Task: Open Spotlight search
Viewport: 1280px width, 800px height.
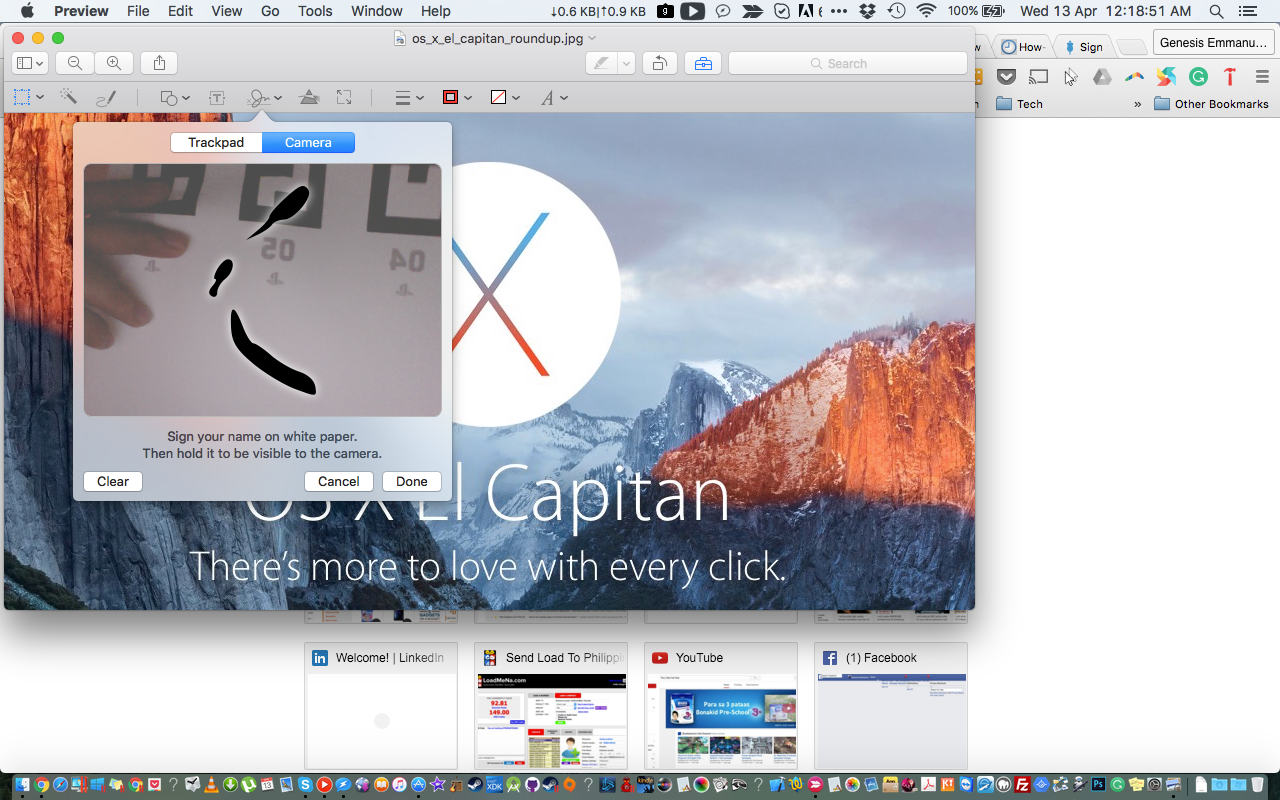Action: pos(1216,11)
